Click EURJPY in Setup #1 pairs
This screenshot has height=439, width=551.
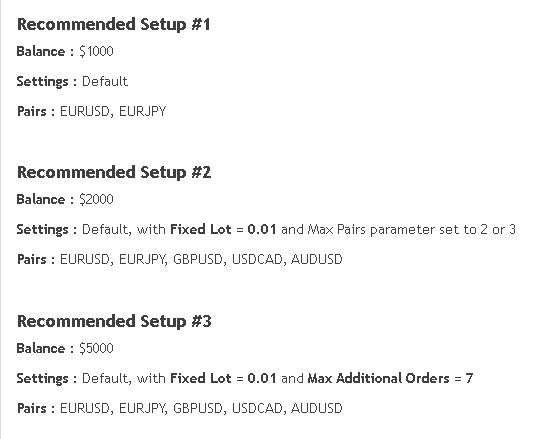coord(142,111)
